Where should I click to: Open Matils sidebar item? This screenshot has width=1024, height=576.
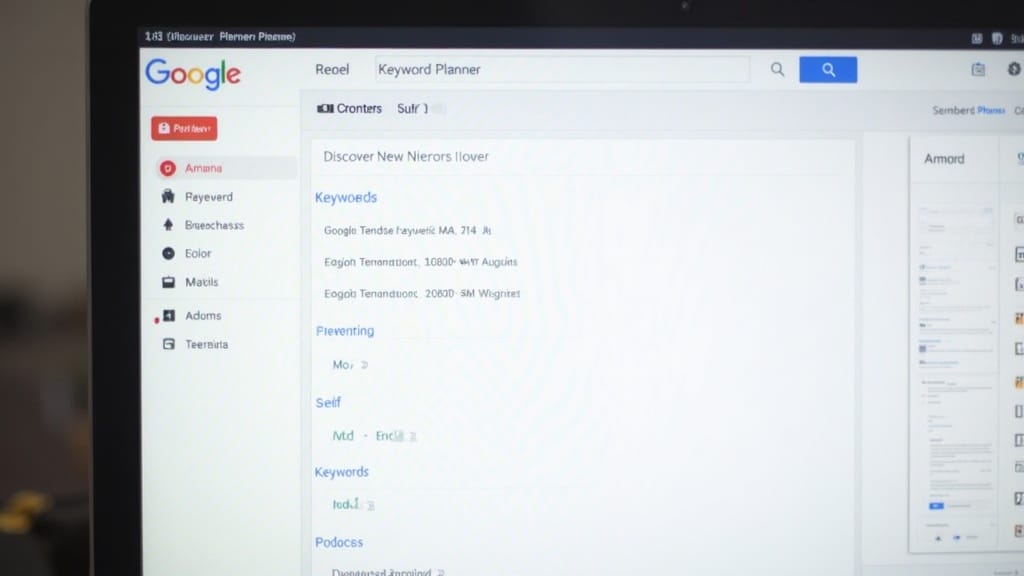(201, 282)
